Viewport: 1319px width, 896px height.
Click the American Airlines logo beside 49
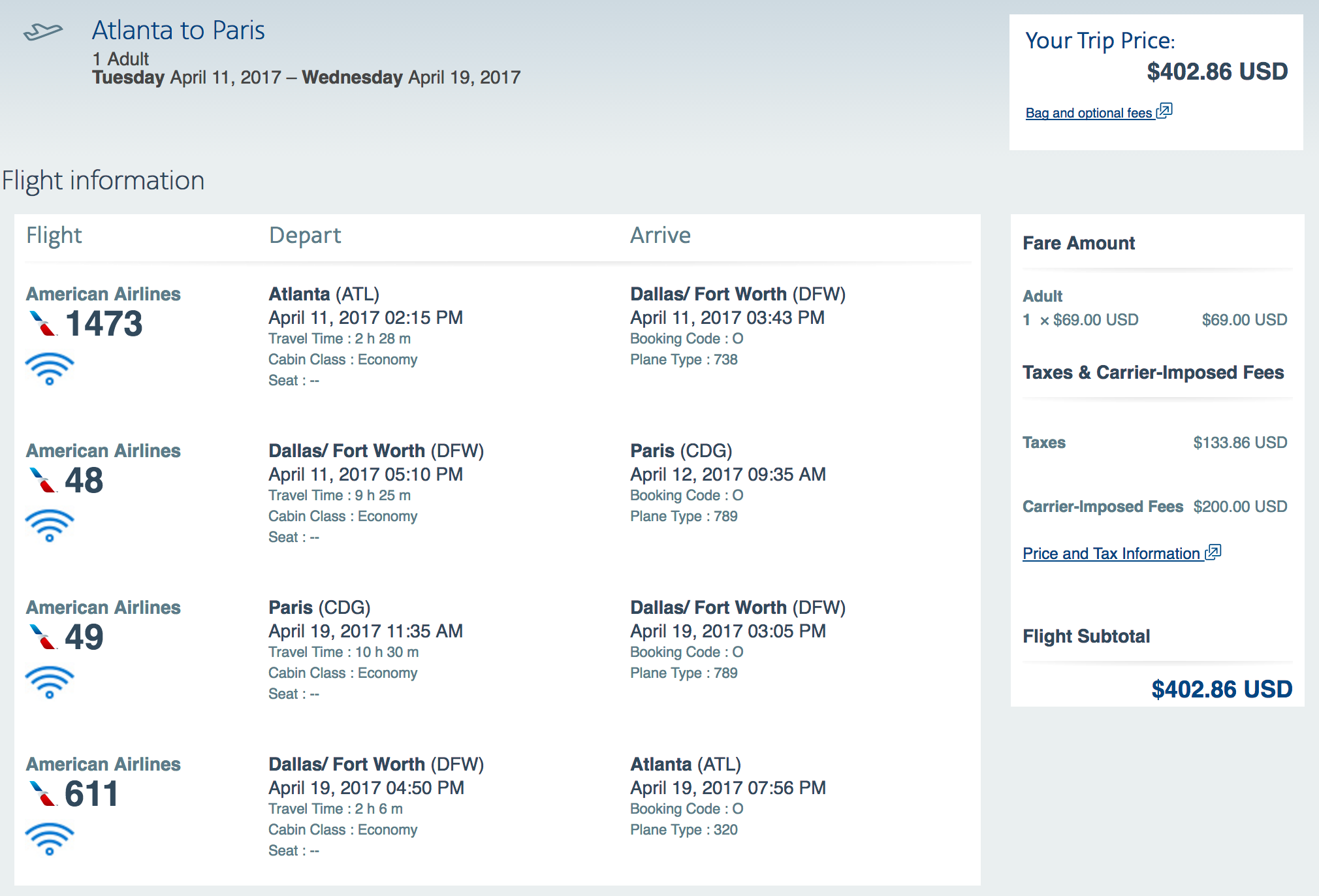click(x=43, y=637)
